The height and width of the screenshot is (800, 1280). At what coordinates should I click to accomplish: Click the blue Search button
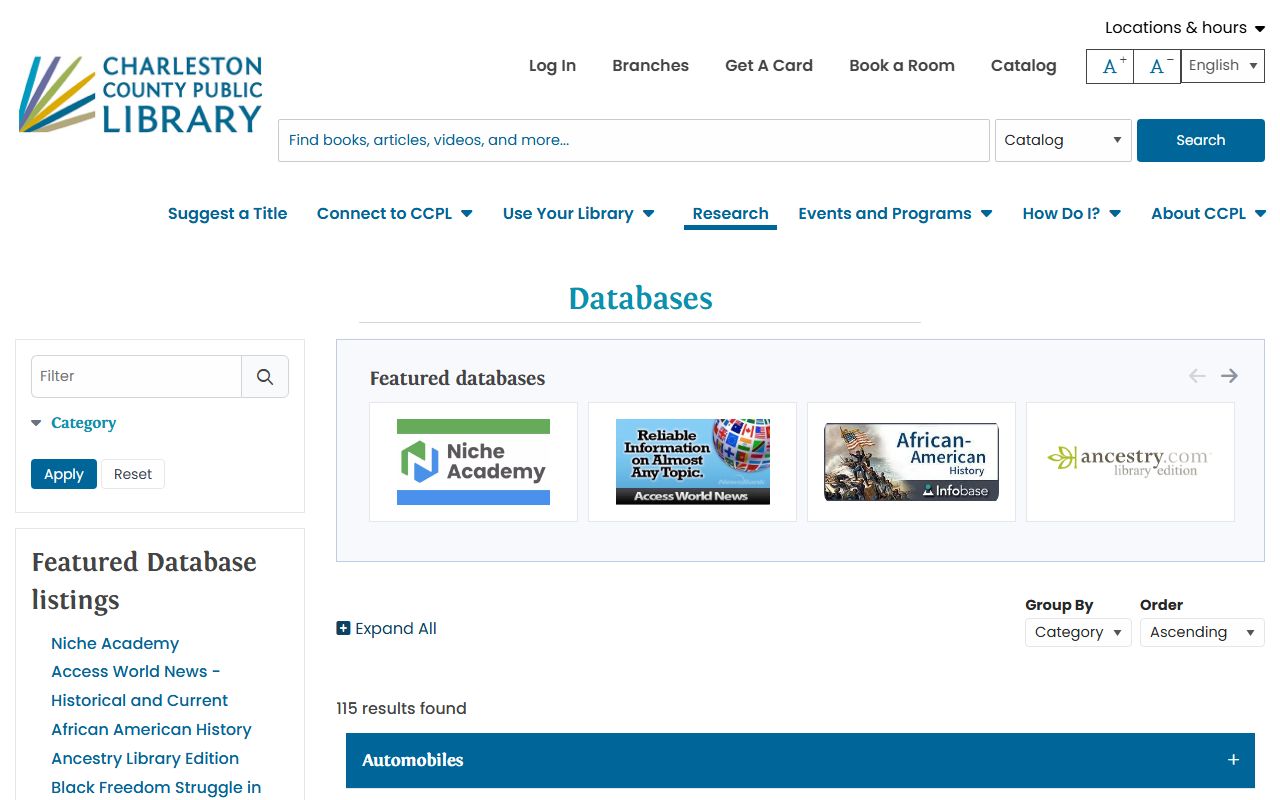coord(1201,140)
